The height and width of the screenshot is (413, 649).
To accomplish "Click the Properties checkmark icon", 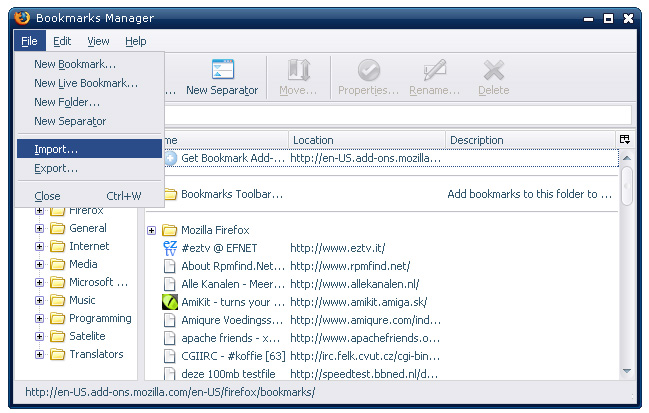I will 369,70.
